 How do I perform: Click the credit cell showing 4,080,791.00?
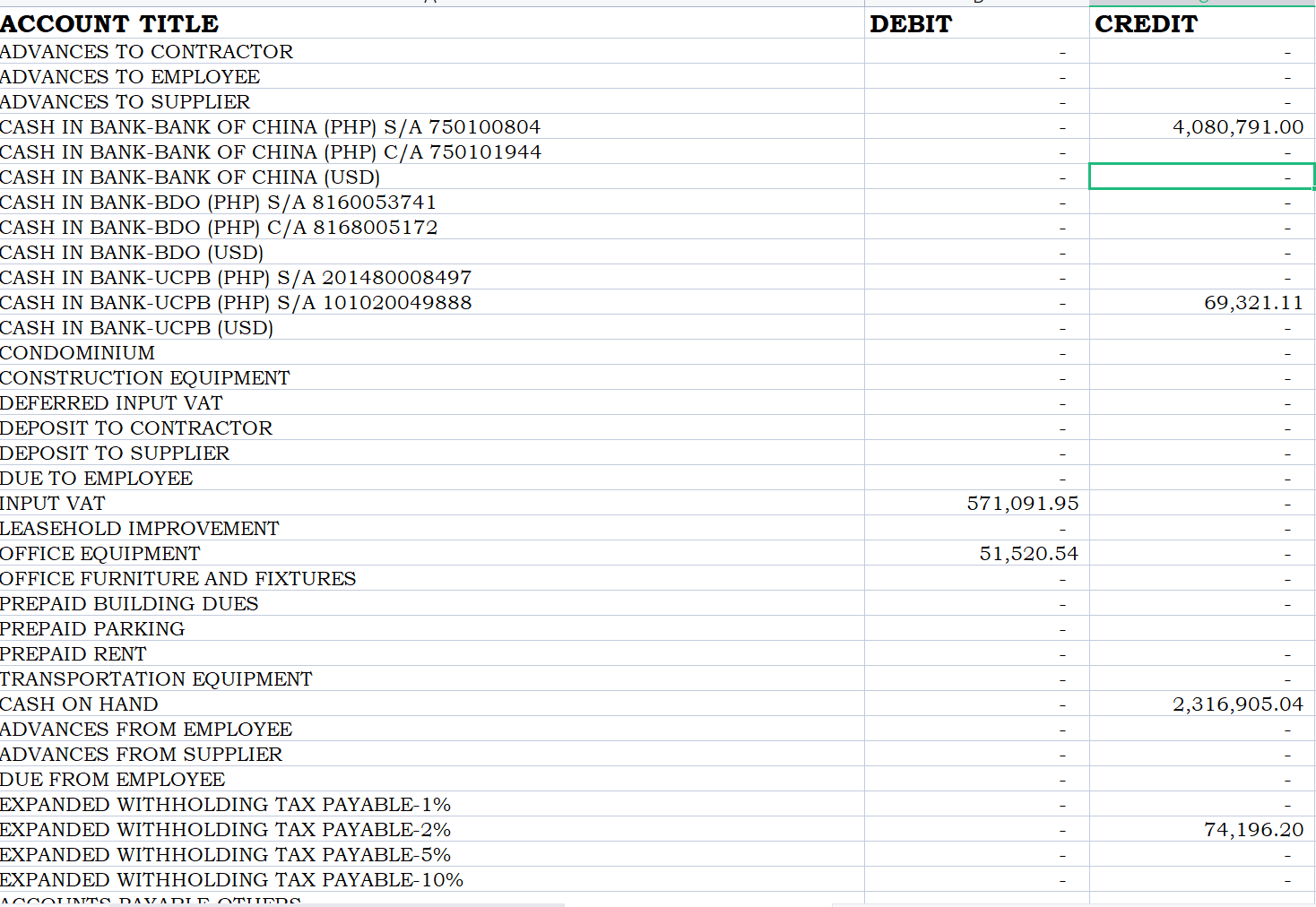(x=1202, y=126)
